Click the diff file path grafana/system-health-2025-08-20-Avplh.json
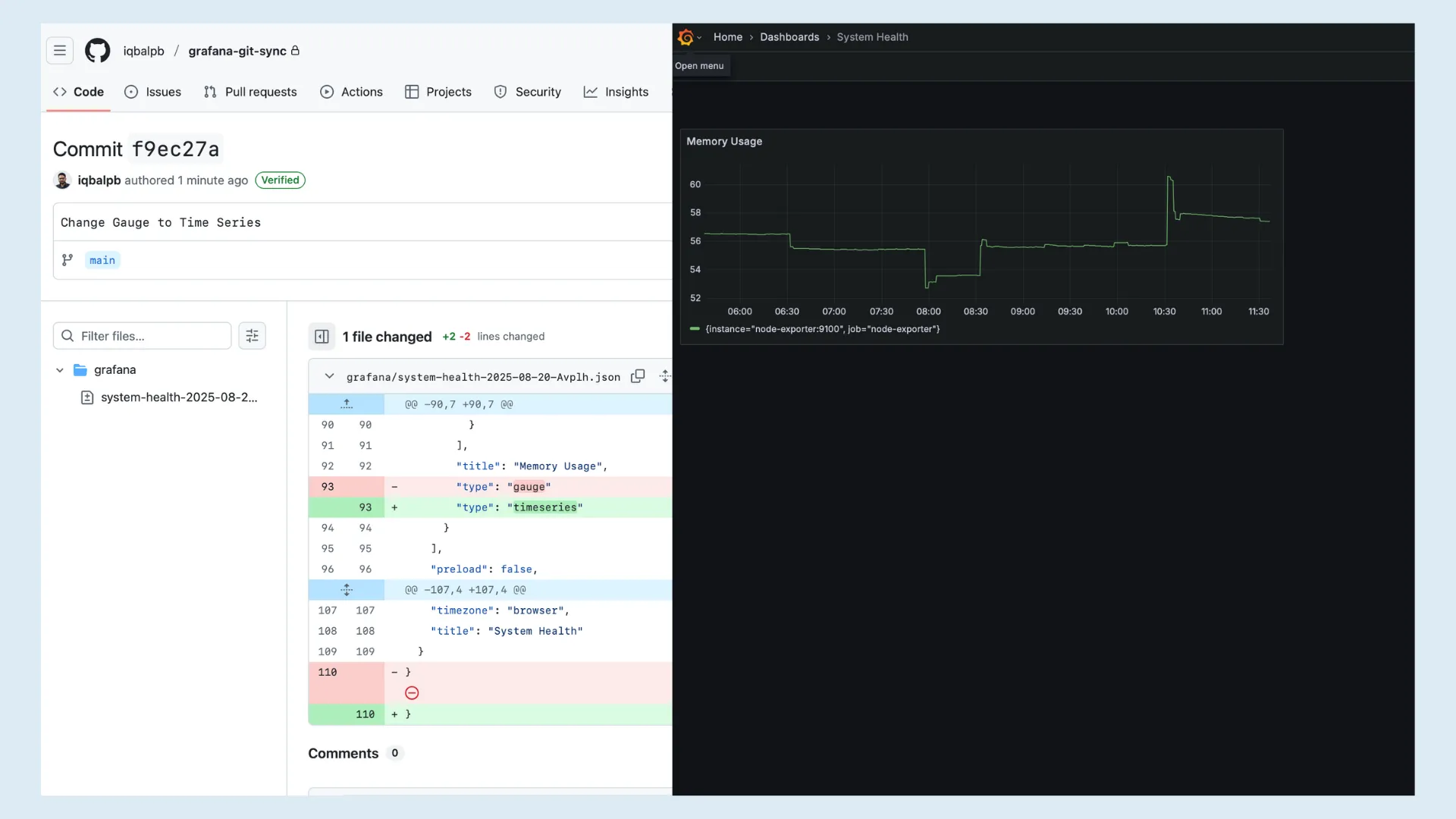 pyautogui.click(x=483, y=377)
